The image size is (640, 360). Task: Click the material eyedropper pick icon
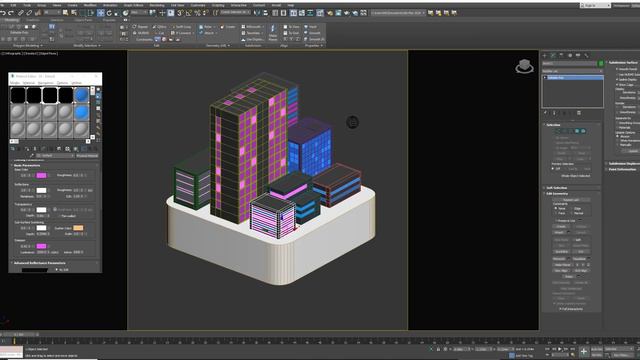32,156
